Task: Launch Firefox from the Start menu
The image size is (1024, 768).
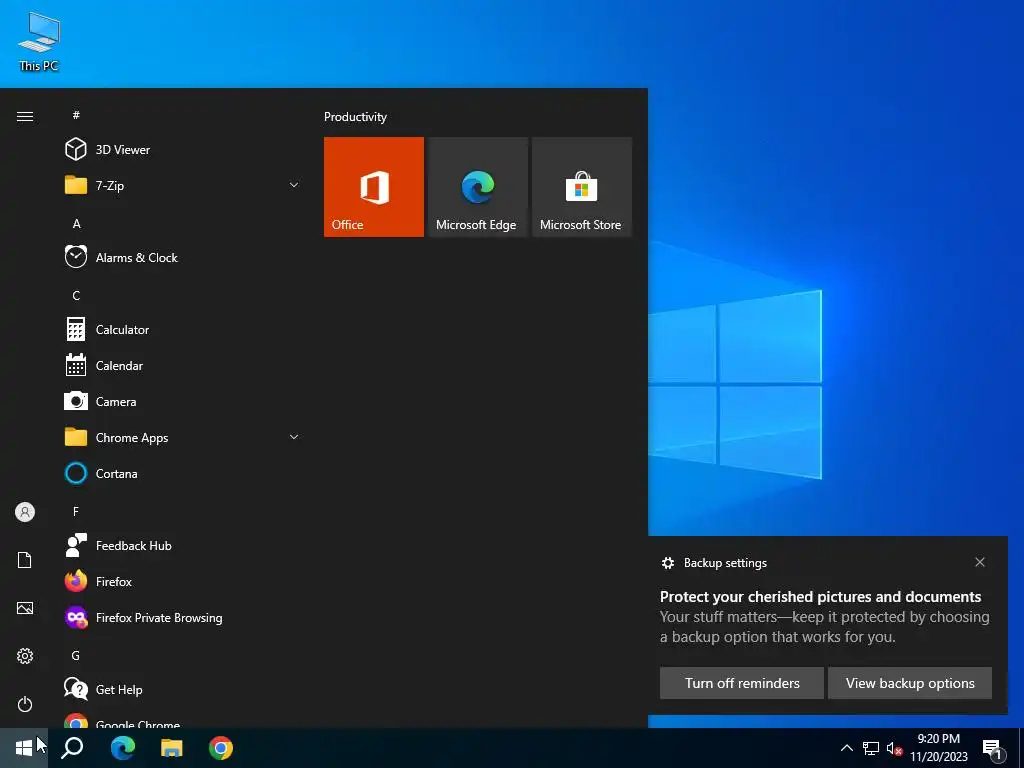Action: click(183, 581)
